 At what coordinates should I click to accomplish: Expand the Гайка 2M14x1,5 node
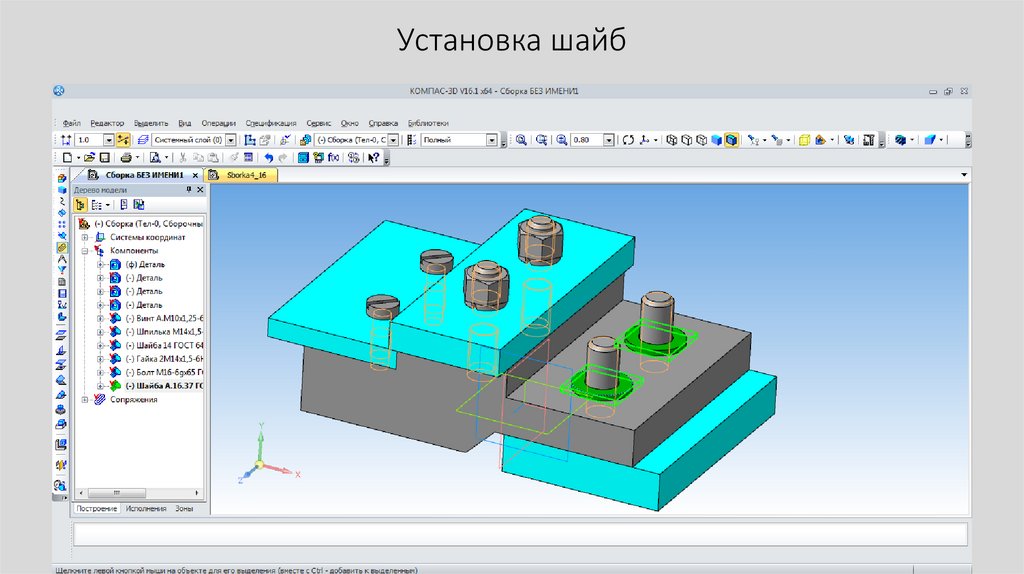tap(100, 359)
